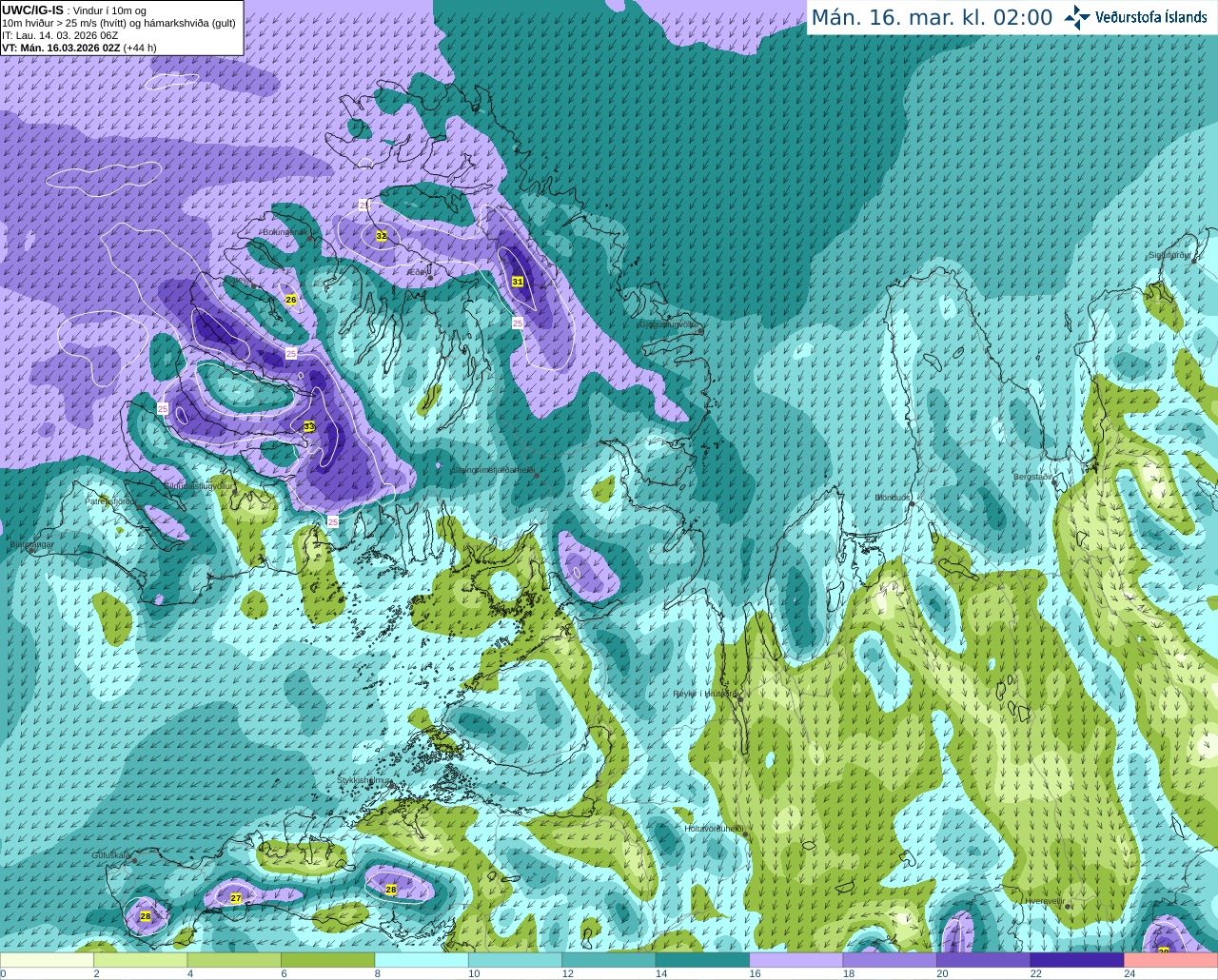The width and height of the screenshot is (1218, 980).
Task: Click the Steingrímsfjarðarheiði station label
Action: pos(492,470)
